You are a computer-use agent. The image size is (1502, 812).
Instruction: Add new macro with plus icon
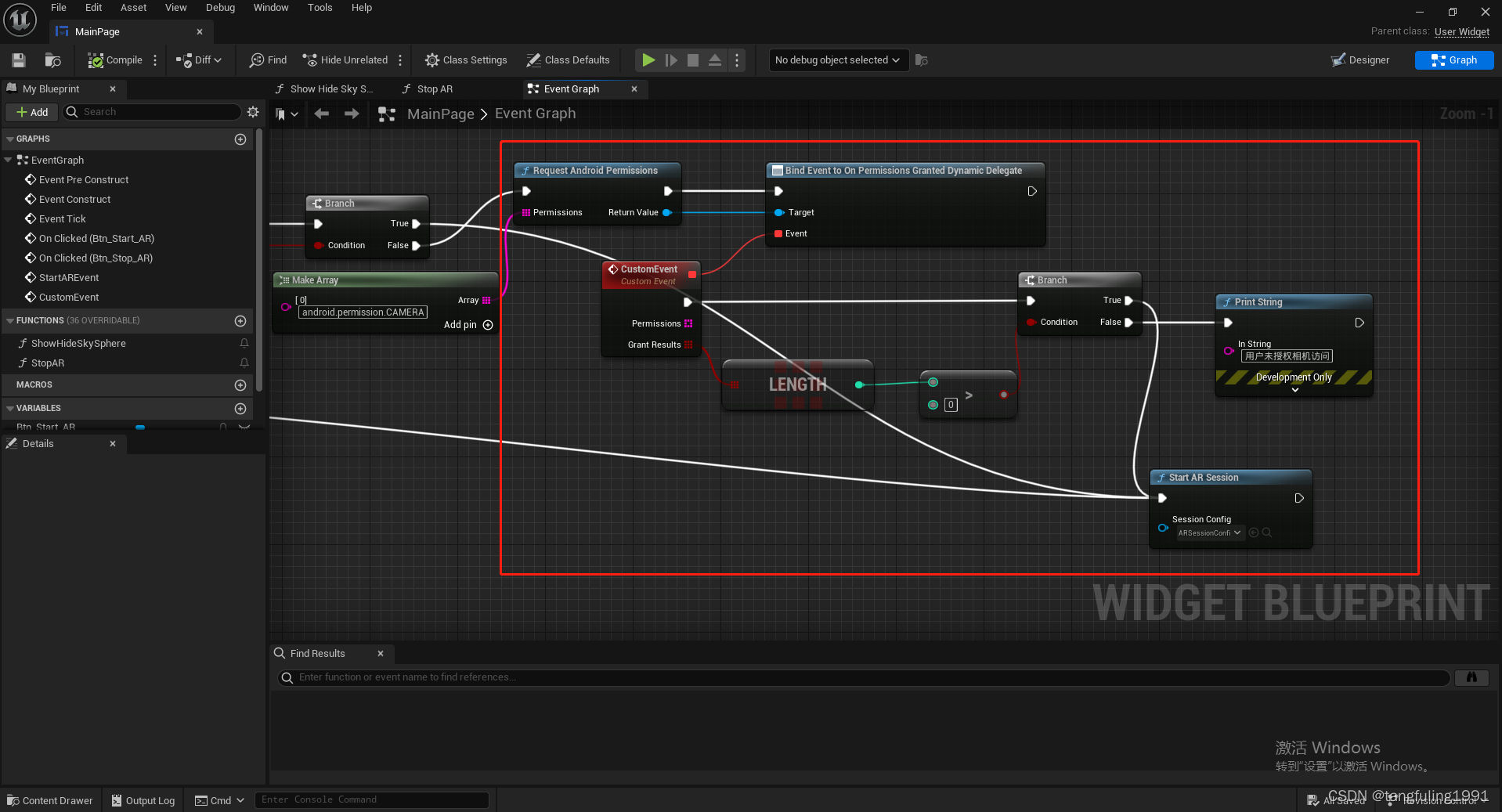point(240,385)
